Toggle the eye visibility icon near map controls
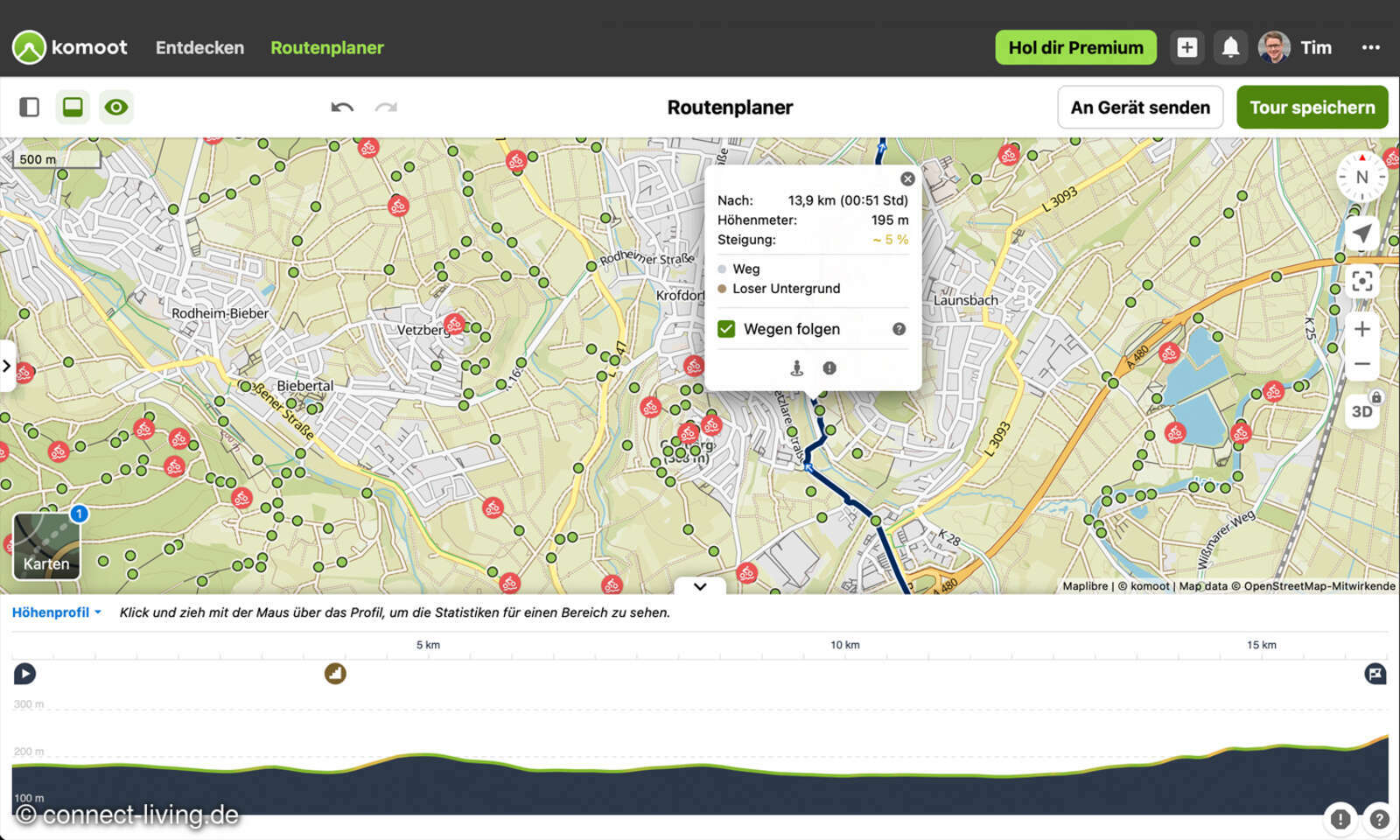 [x=116, y=107]
